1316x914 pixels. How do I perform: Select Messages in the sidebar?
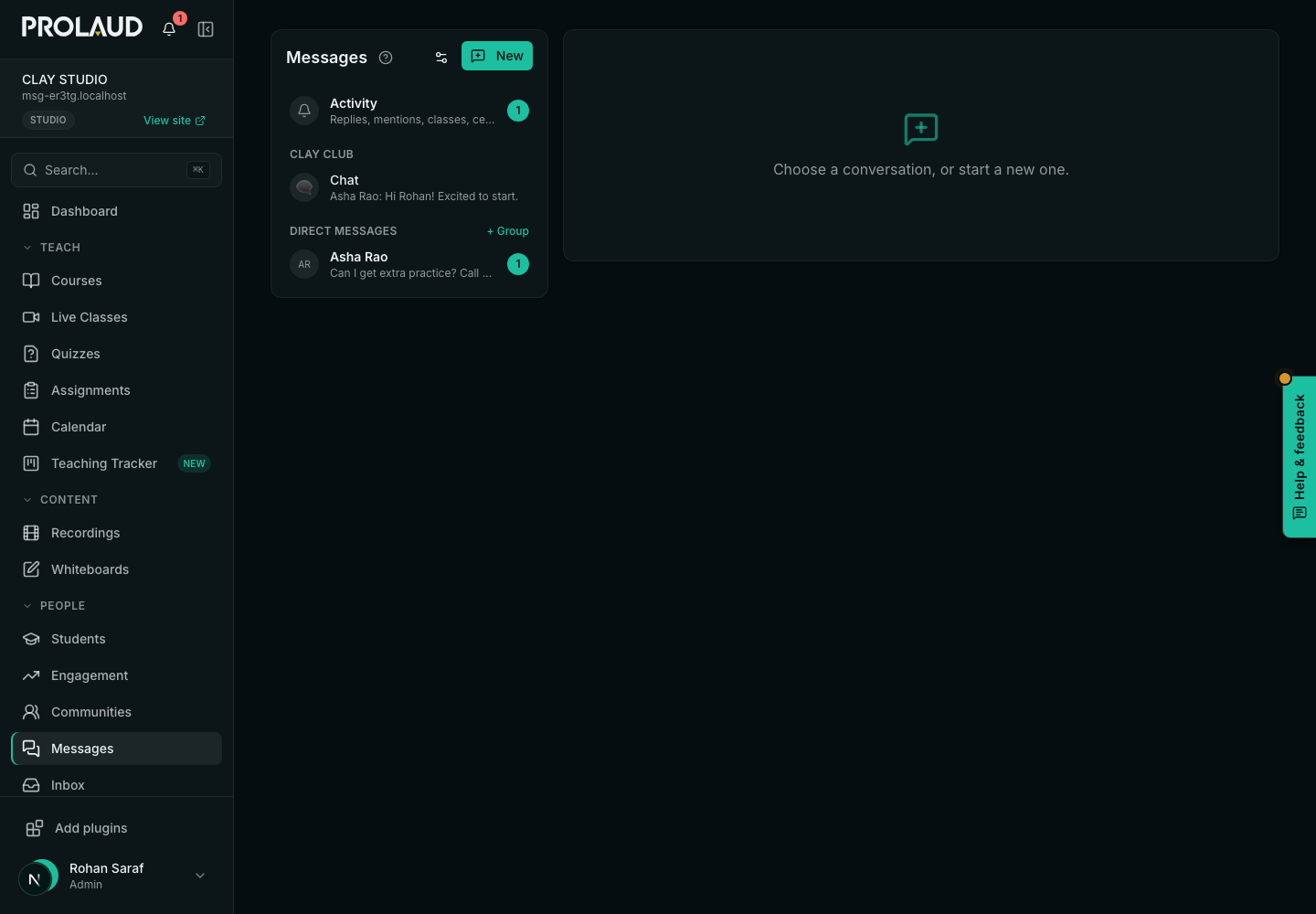(116, 749)
